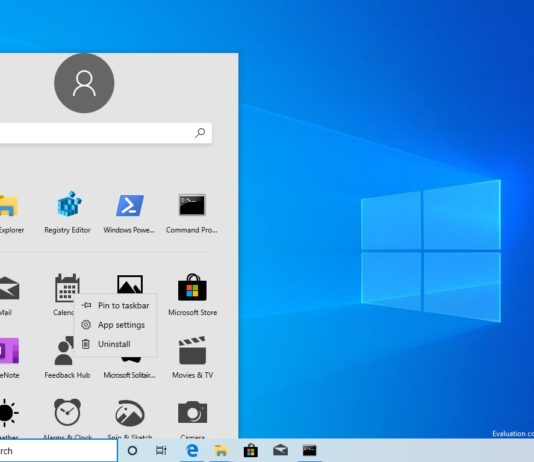Open Microsoft Edge from taskbar
The height and width of the screenshot is (462, 534).
tap(192, 450)
